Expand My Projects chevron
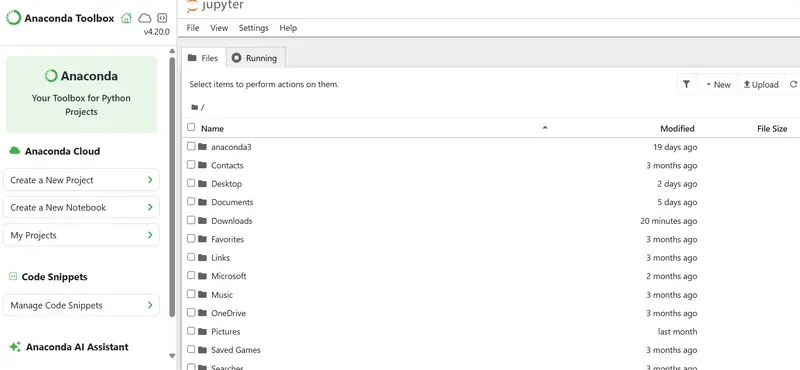 [x=150, y=235]
